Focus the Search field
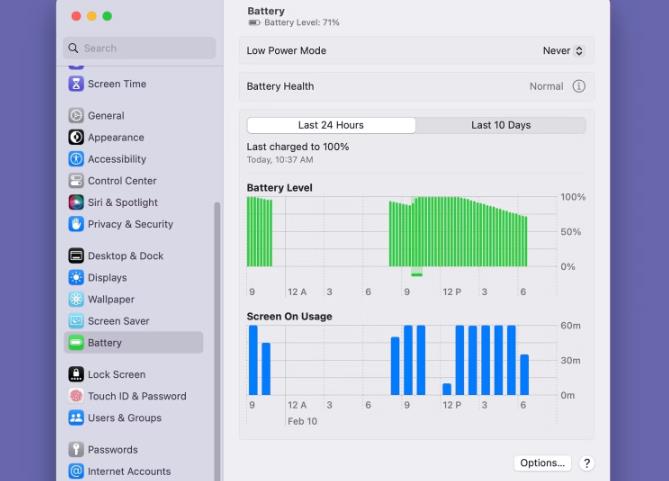Viewport: 669px width, 481px height. tap(140, 48)
